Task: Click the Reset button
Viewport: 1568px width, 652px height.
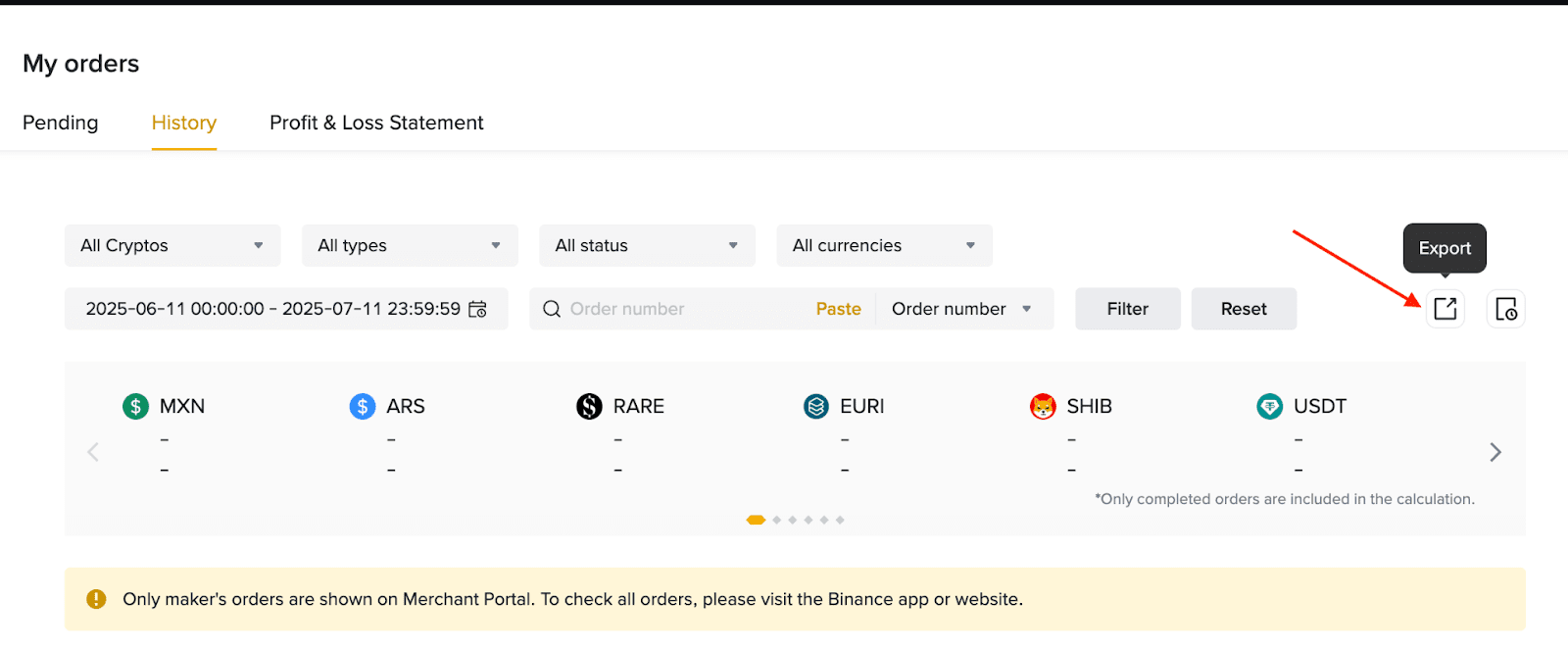Action: (x=1244, y=309)
